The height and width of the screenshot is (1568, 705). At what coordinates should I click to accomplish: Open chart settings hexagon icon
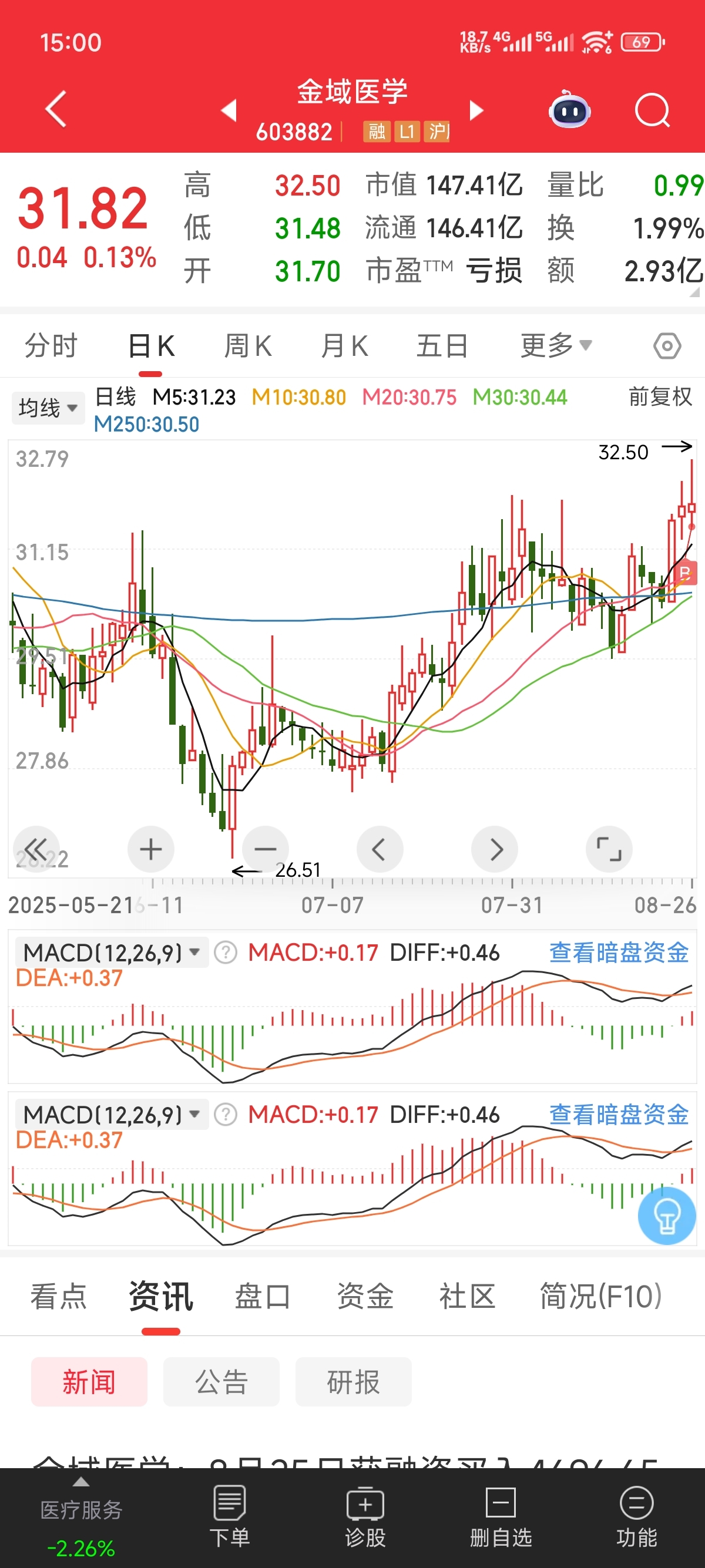tap(667, 346)
